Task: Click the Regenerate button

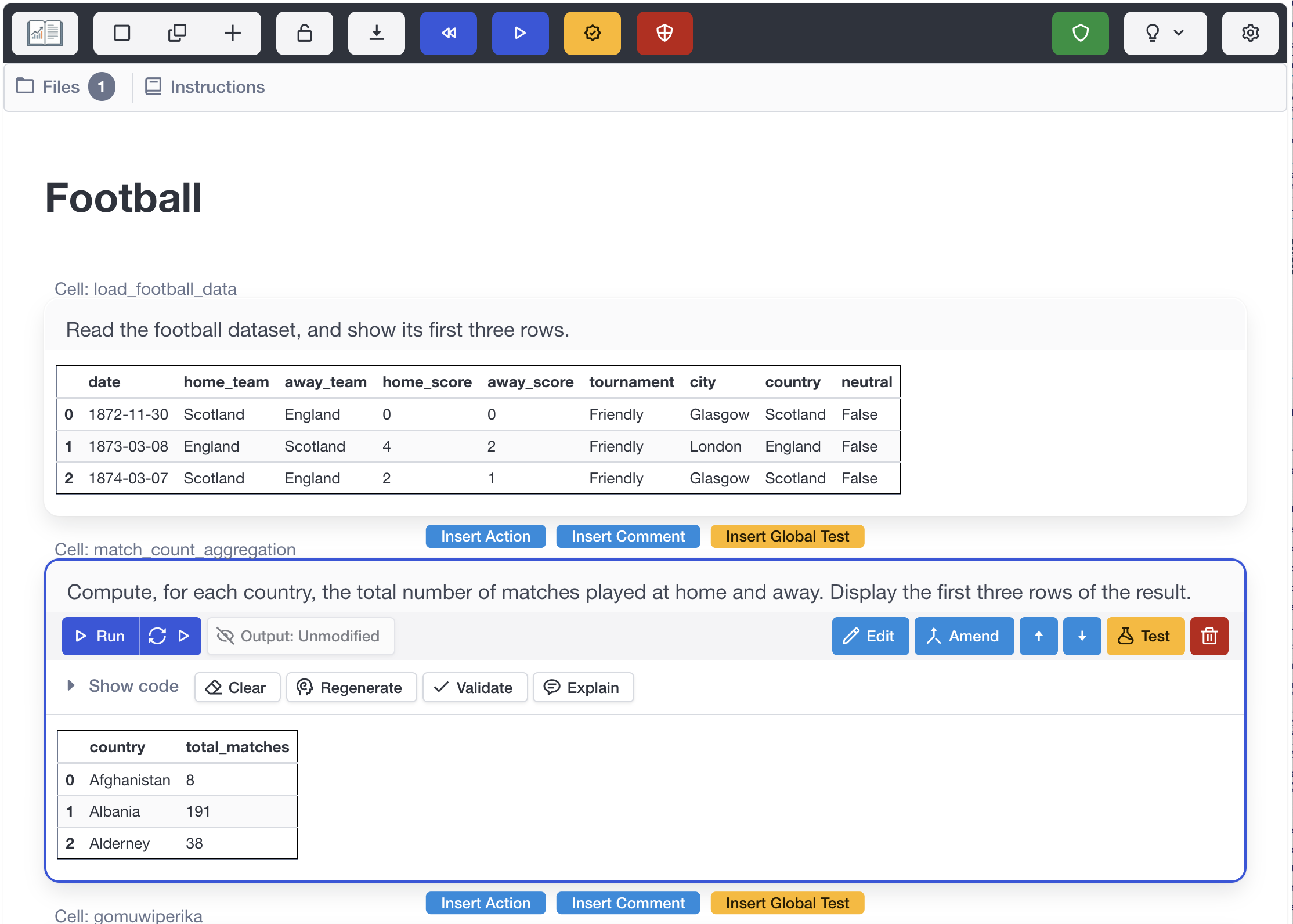Action: (x=352, y=687)
